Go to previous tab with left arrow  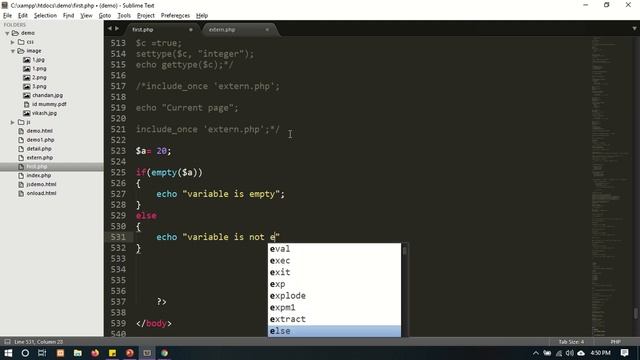tap(110, 29)
